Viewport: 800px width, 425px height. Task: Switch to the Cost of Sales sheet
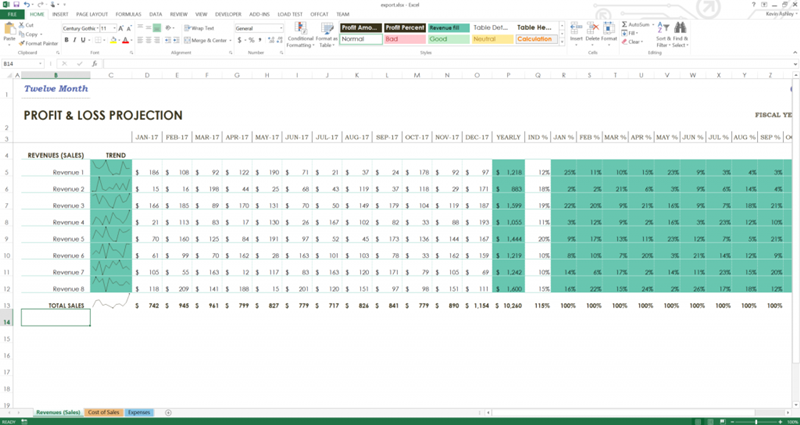104,412
